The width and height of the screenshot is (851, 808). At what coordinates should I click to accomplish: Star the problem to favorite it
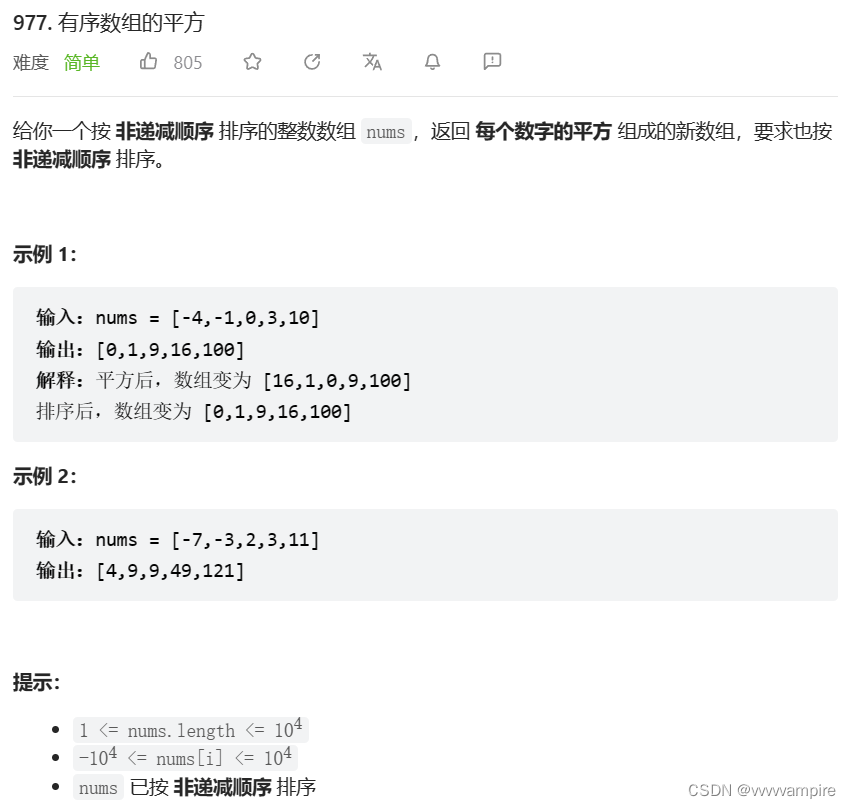pyautogui.click(x=251, y=62)
